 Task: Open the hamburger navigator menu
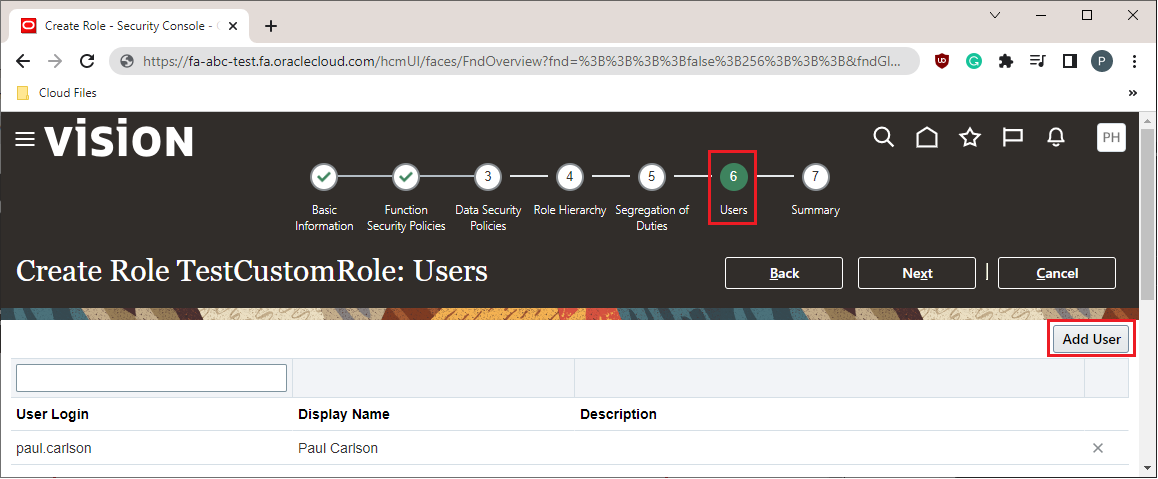(25, 139)
